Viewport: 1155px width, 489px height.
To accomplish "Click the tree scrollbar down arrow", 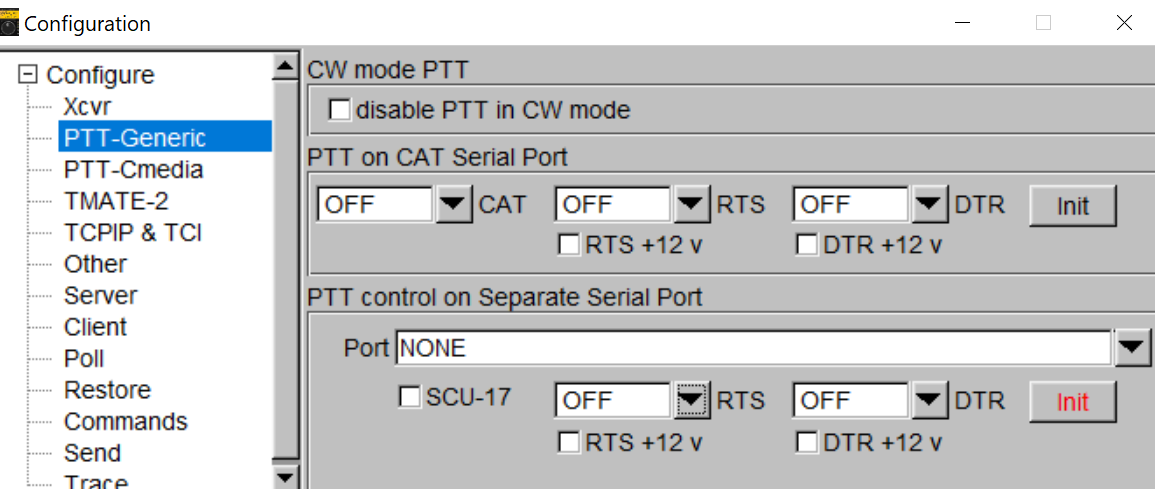I will coord(284,476).
